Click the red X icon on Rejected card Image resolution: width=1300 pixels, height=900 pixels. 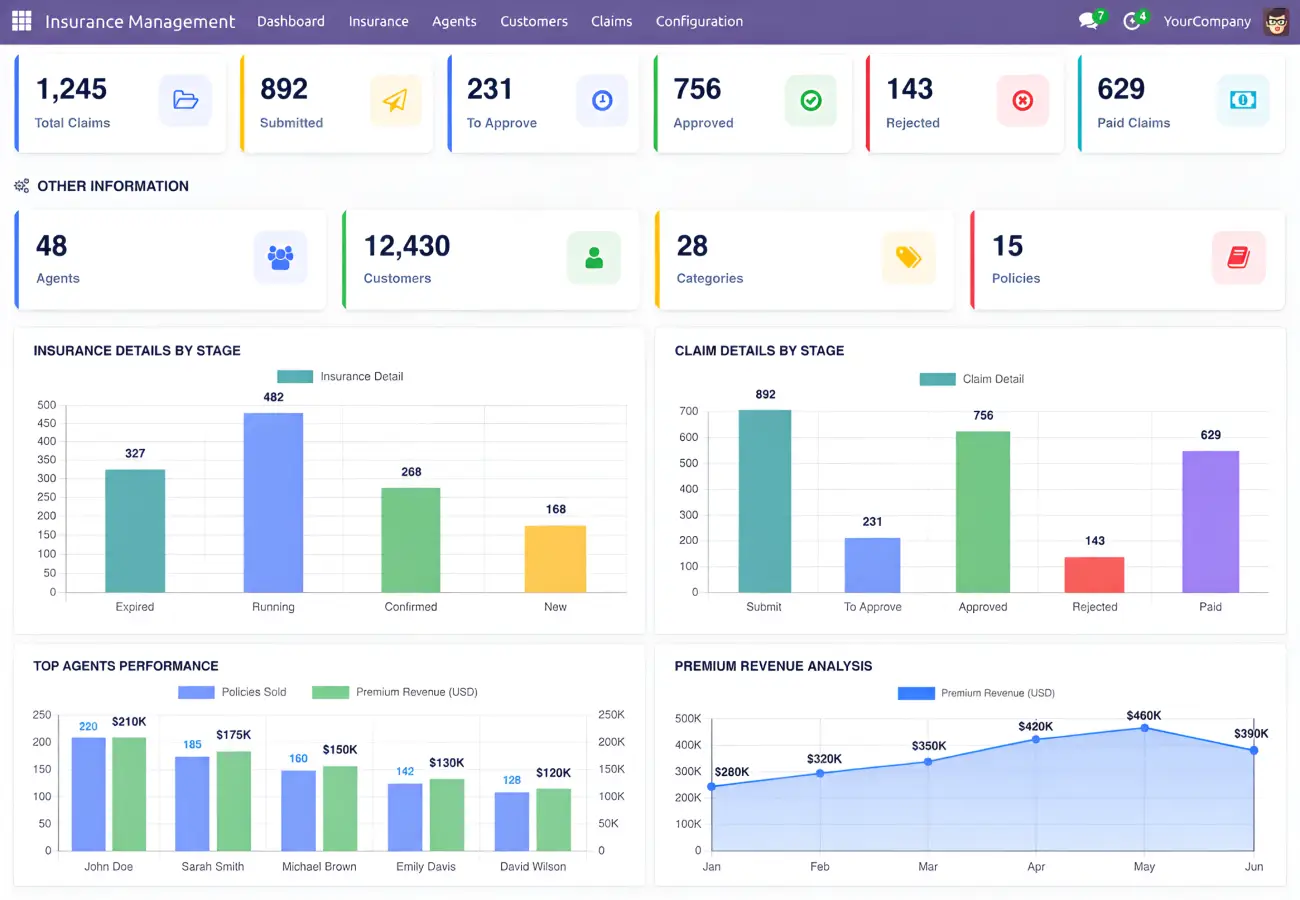[x=1022, y=100]
